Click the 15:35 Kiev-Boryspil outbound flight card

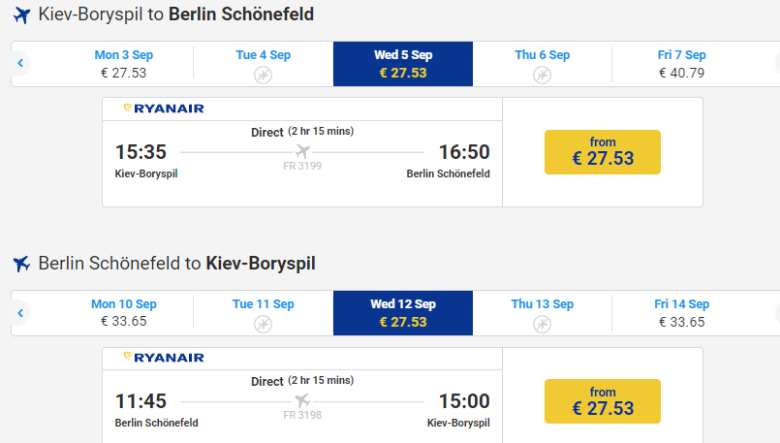[x=302, y=152]
